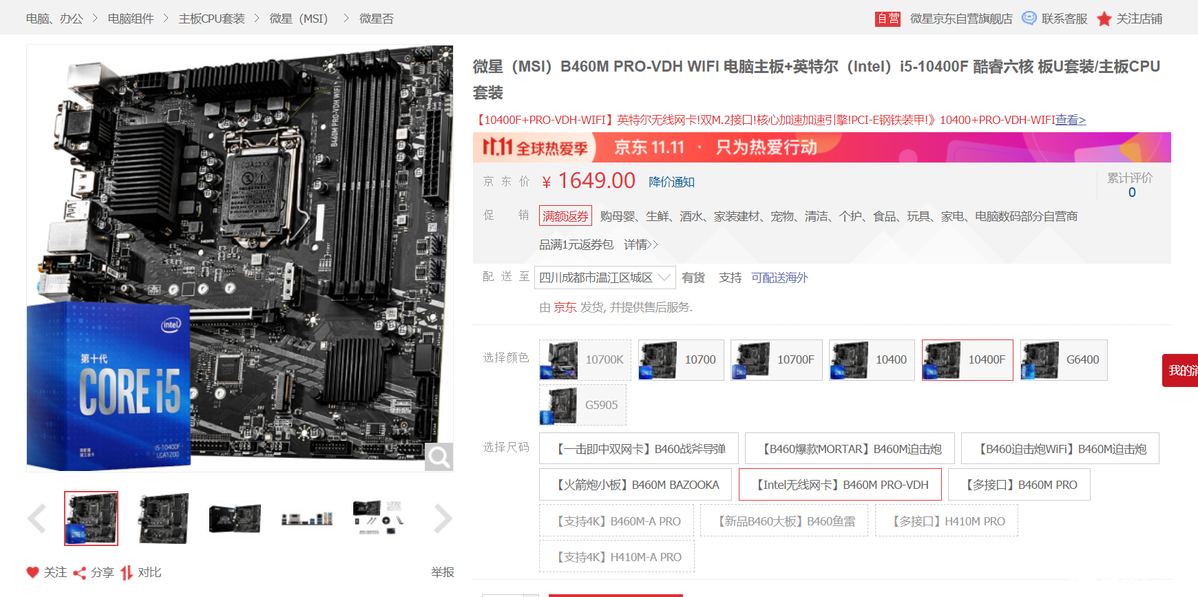The width and height of the screenshot is (1198, 597).
Task: Open delivery address dropdown 四川成都市温江区城区
Action: pos(604,277)
